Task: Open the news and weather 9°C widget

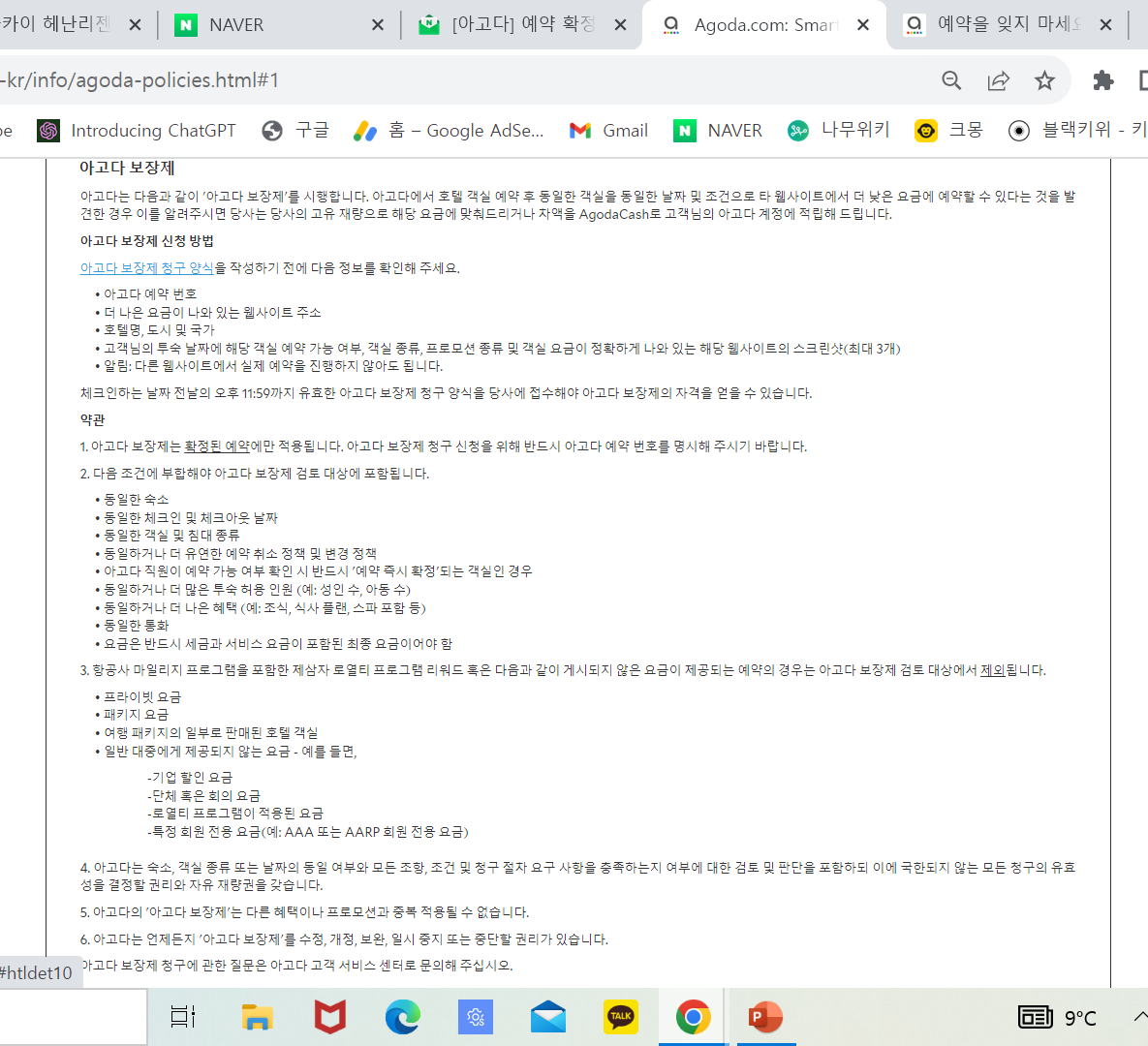Action: click(1058, 1018)
